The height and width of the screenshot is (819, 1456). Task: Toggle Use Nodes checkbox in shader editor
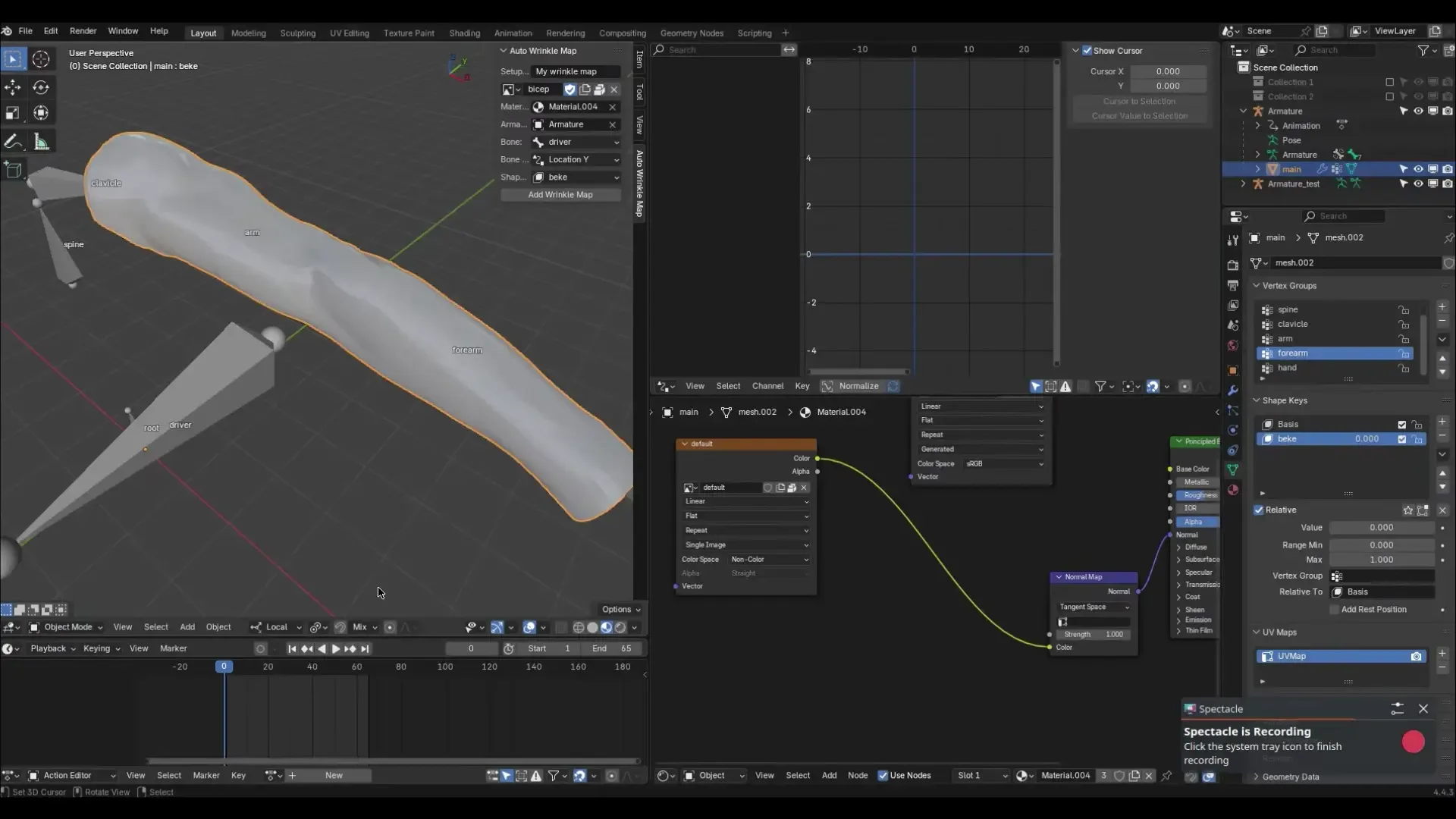(883, 776)
